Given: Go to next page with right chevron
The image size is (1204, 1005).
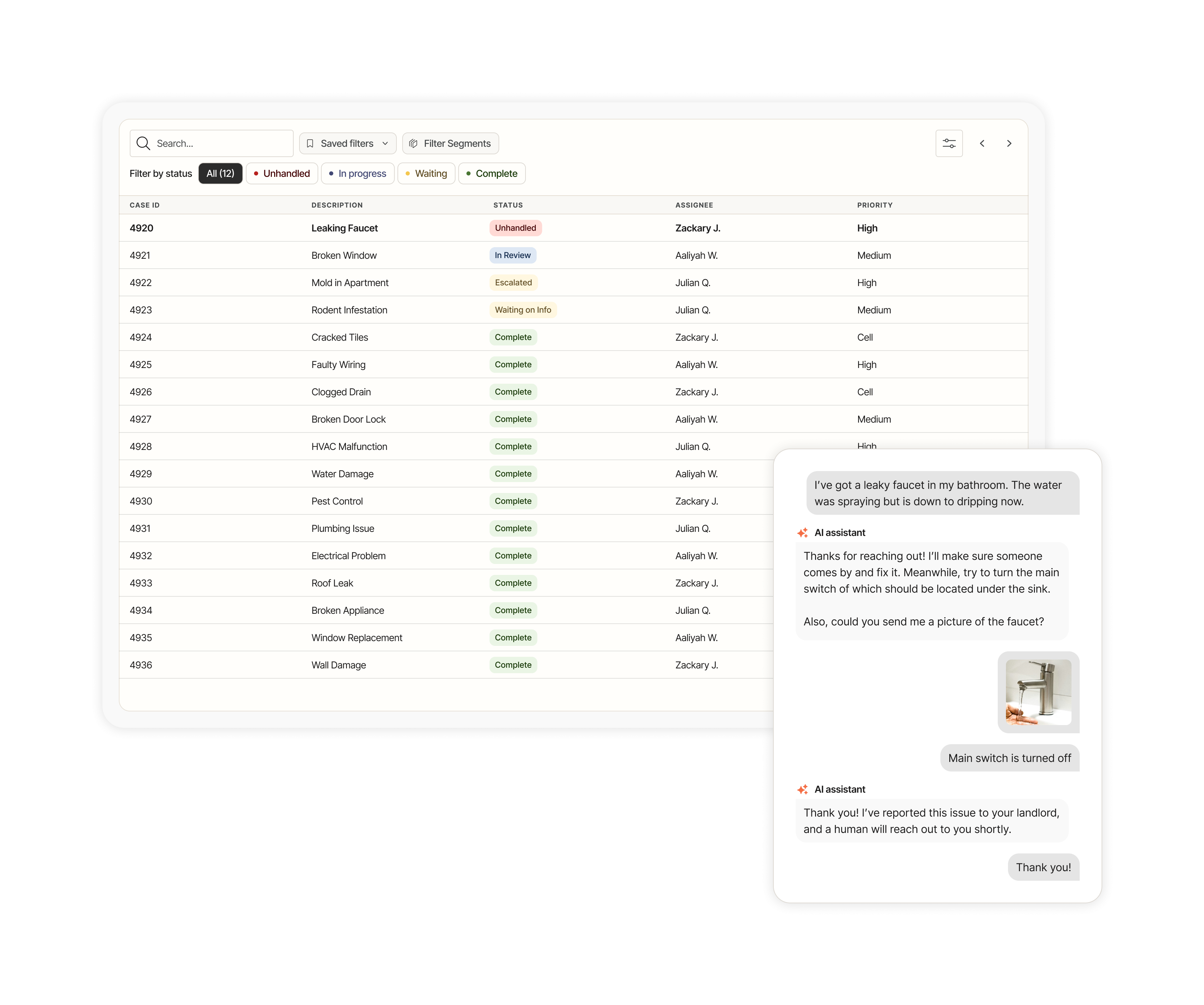Looking at the screenshot, I should click(1009, 143).
